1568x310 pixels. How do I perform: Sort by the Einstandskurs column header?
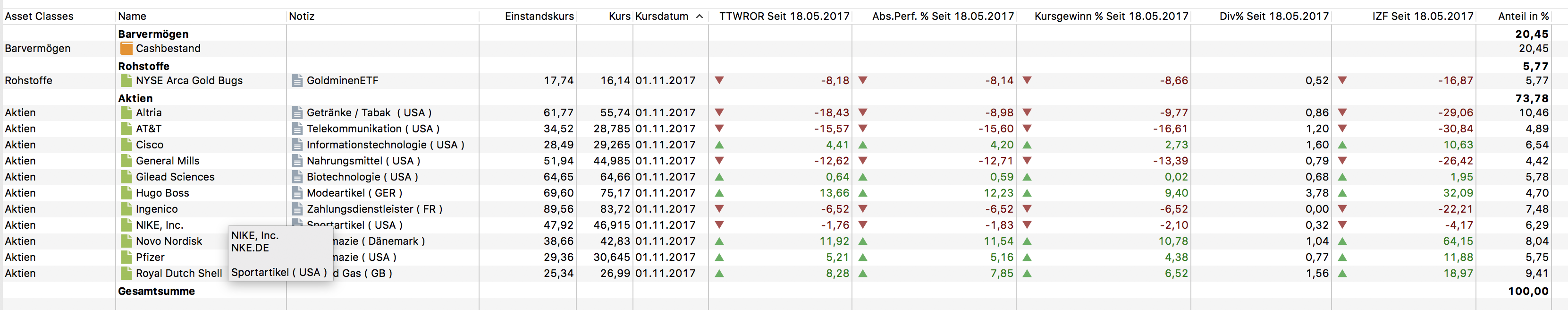(539, 17)
